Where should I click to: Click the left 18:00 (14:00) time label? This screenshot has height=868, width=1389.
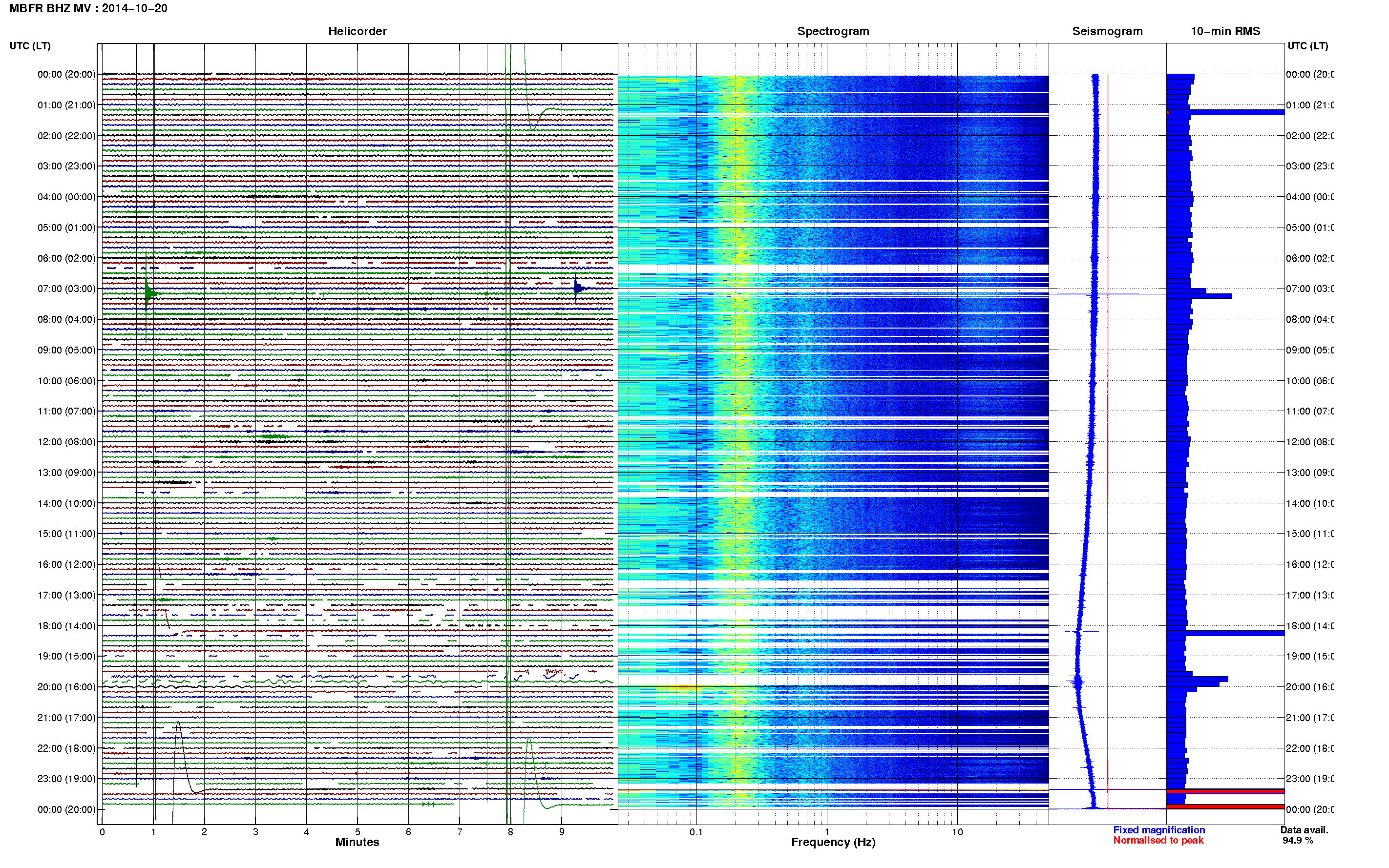coord(66,626)
